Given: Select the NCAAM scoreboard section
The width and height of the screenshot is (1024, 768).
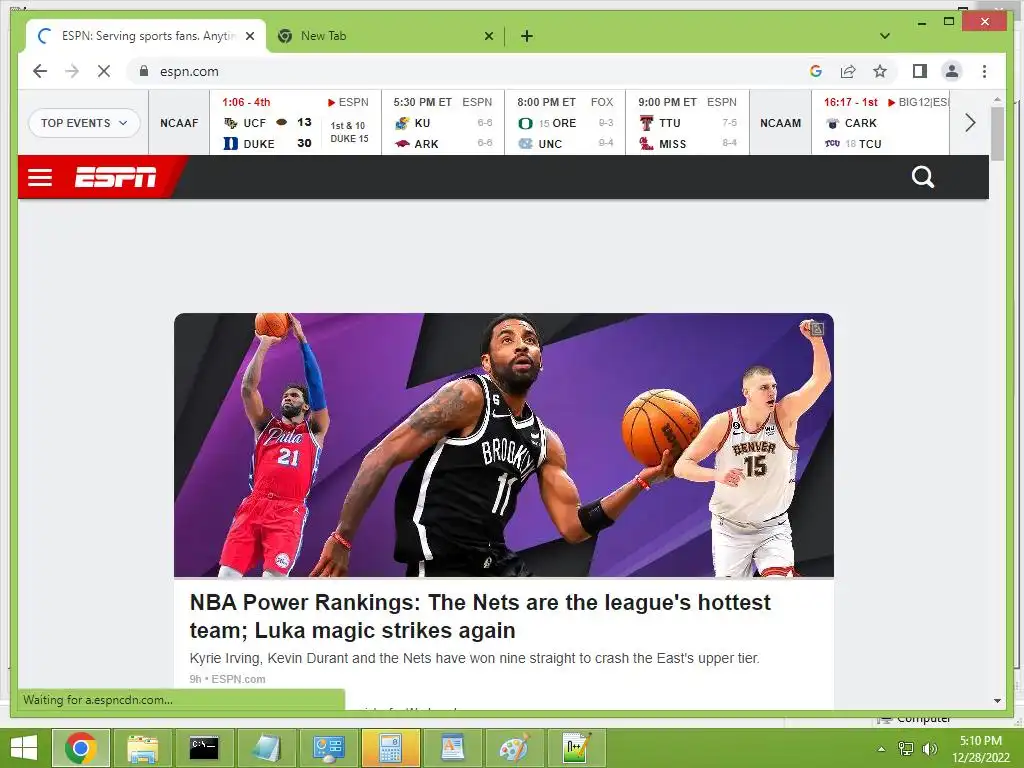Looking at the screenshot, I should (780, 123).
